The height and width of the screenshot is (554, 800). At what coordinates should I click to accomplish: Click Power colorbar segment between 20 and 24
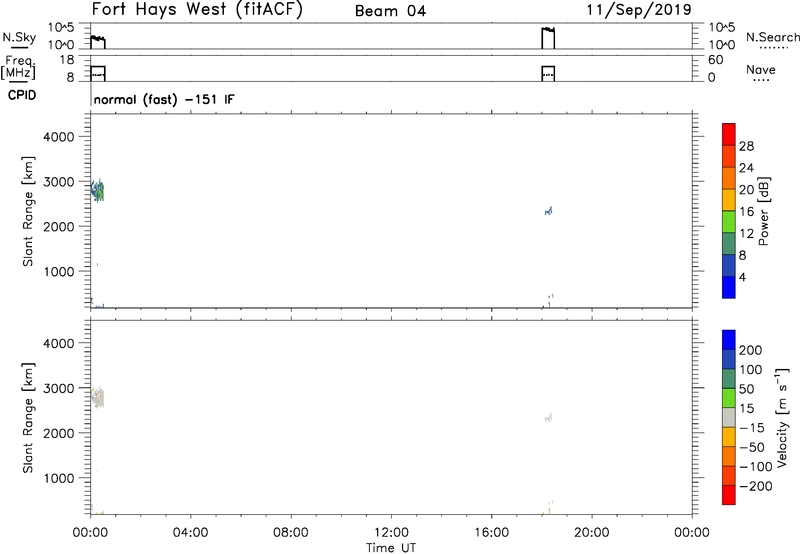click(x=729, y=178)
